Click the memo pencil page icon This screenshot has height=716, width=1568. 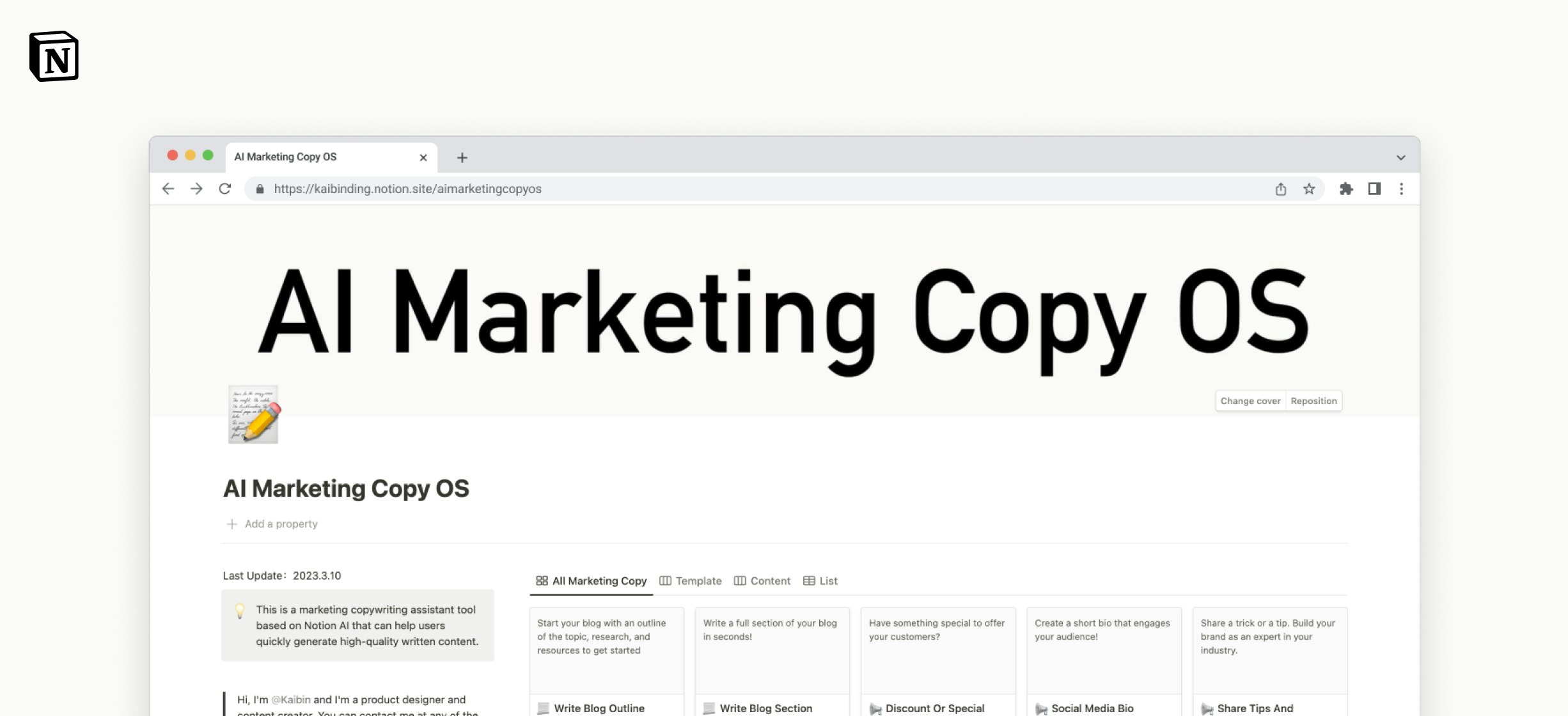point(254,414)
